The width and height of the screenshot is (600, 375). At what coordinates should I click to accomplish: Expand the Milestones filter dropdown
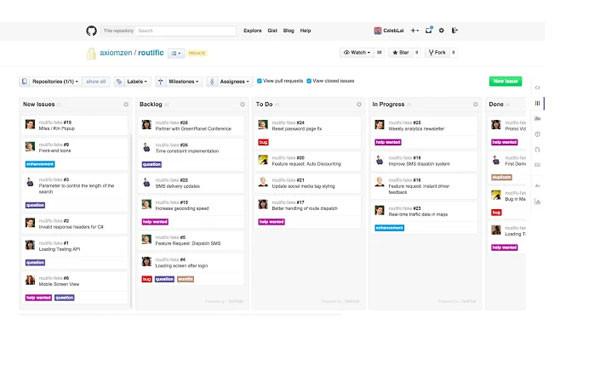[x=179, y=82]
